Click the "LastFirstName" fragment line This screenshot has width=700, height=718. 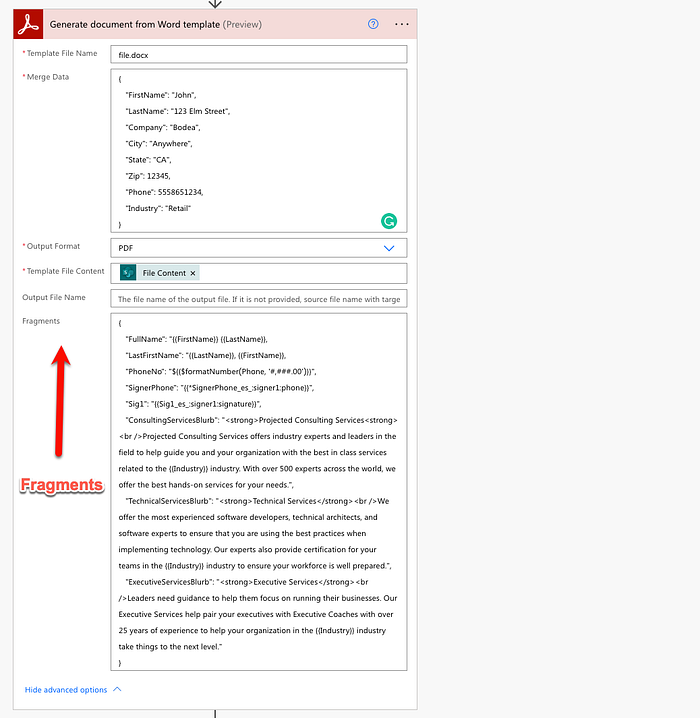206,355
